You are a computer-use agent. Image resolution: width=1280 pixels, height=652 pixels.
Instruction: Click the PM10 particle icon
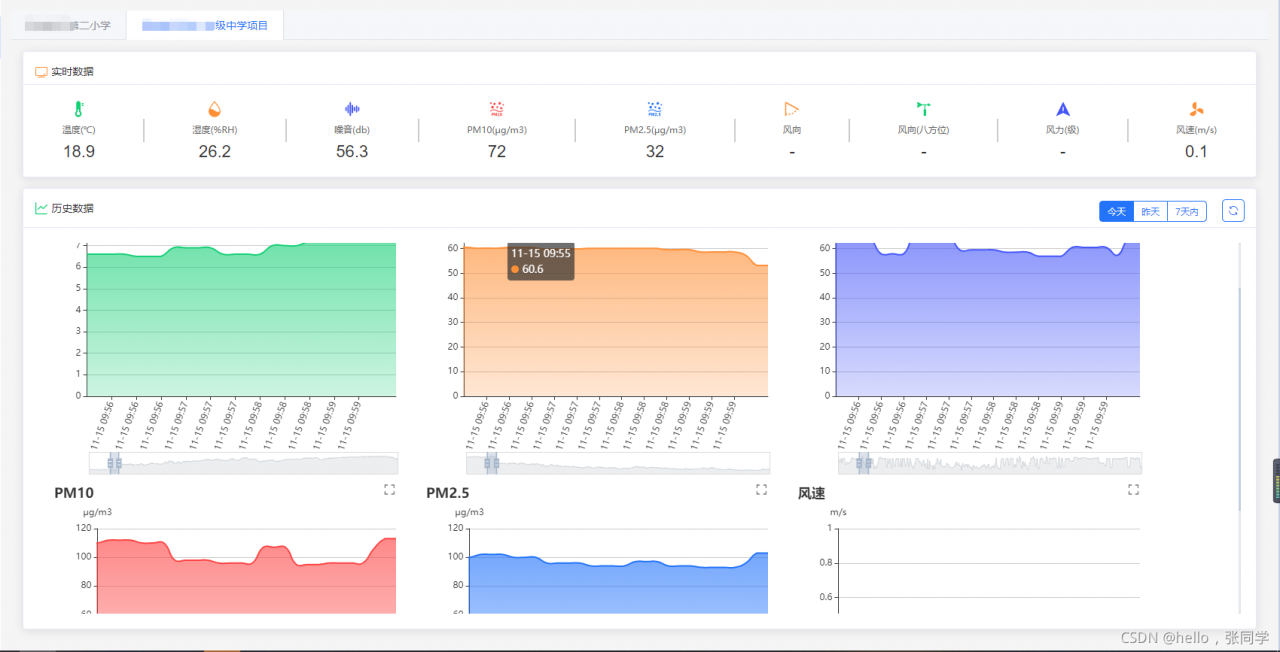497,109
